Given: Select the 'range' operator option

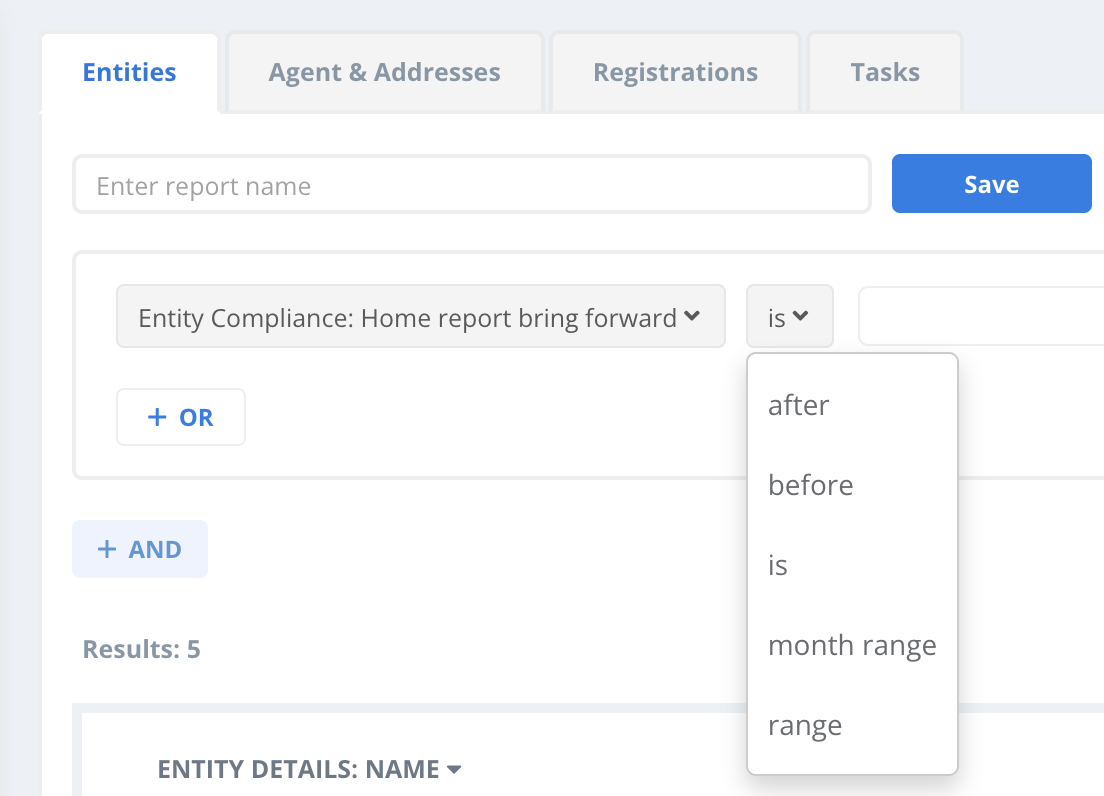Looking at the screenshot, I should [805, 725].
